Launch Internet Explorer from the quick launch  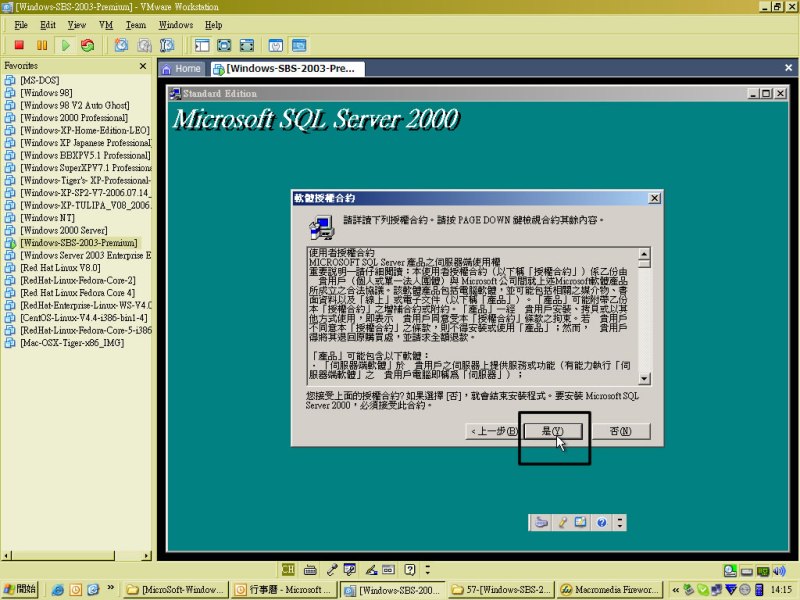(58, 590)
